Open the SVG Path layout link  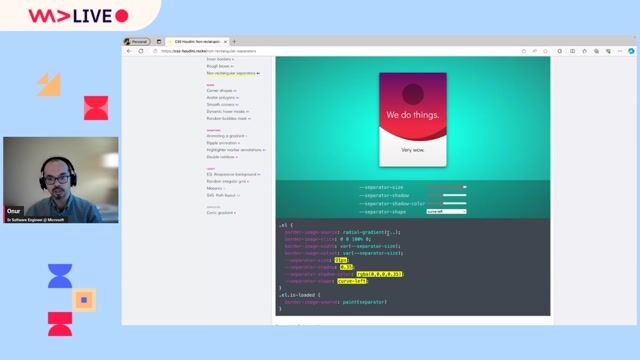[223, 196]
